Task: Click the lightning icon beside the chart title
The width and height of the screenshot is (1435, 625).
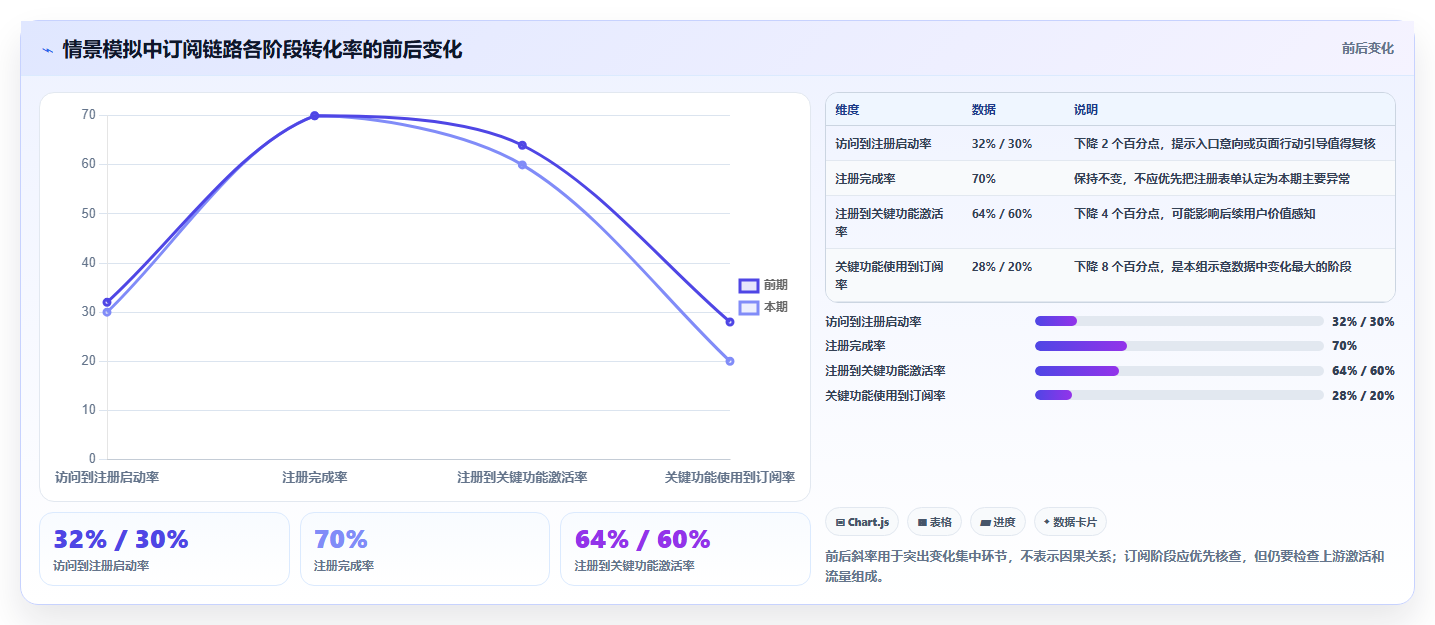Action: tap(47, 50)
